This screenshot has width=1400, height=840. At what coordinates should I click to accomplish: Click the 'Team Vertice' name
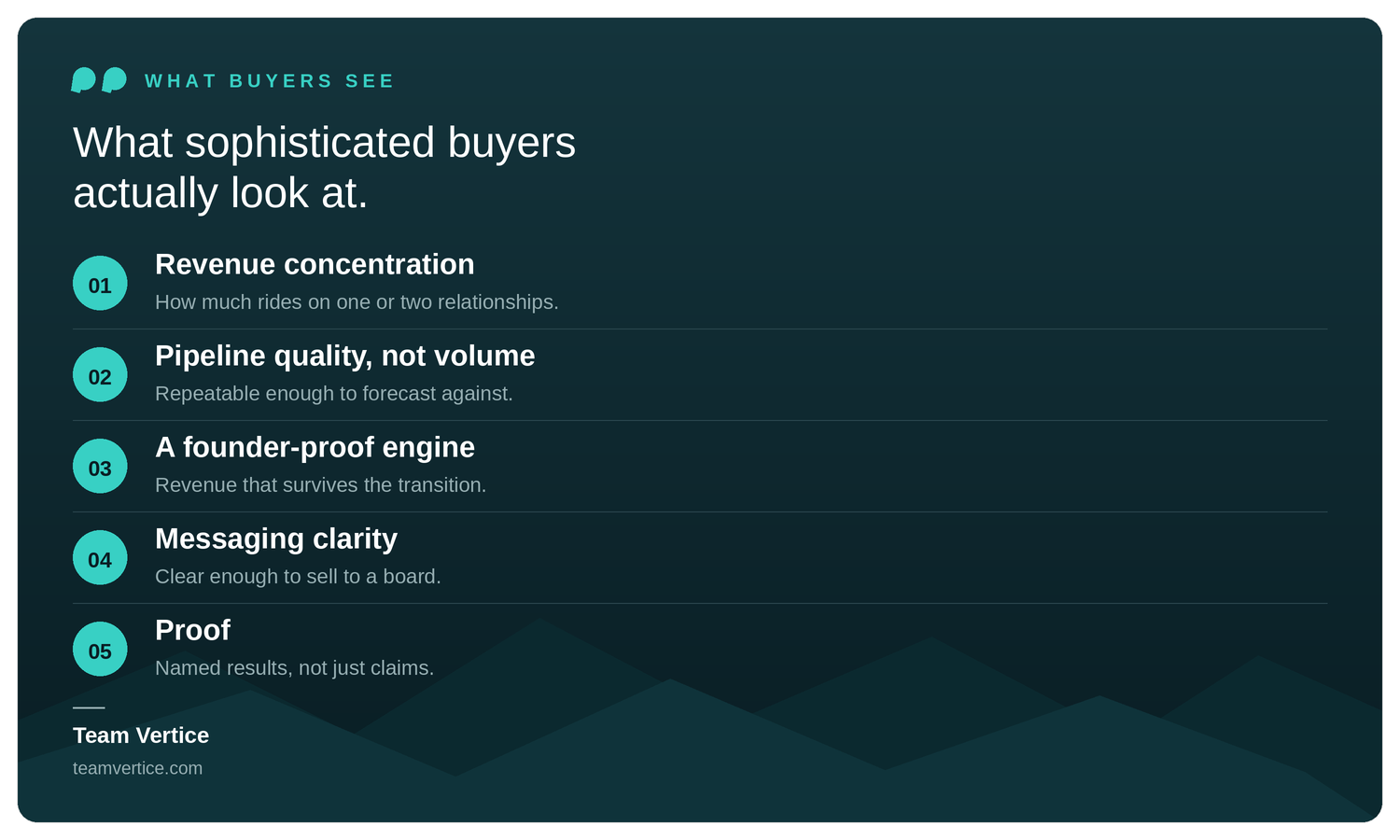(x=141, y=735)
